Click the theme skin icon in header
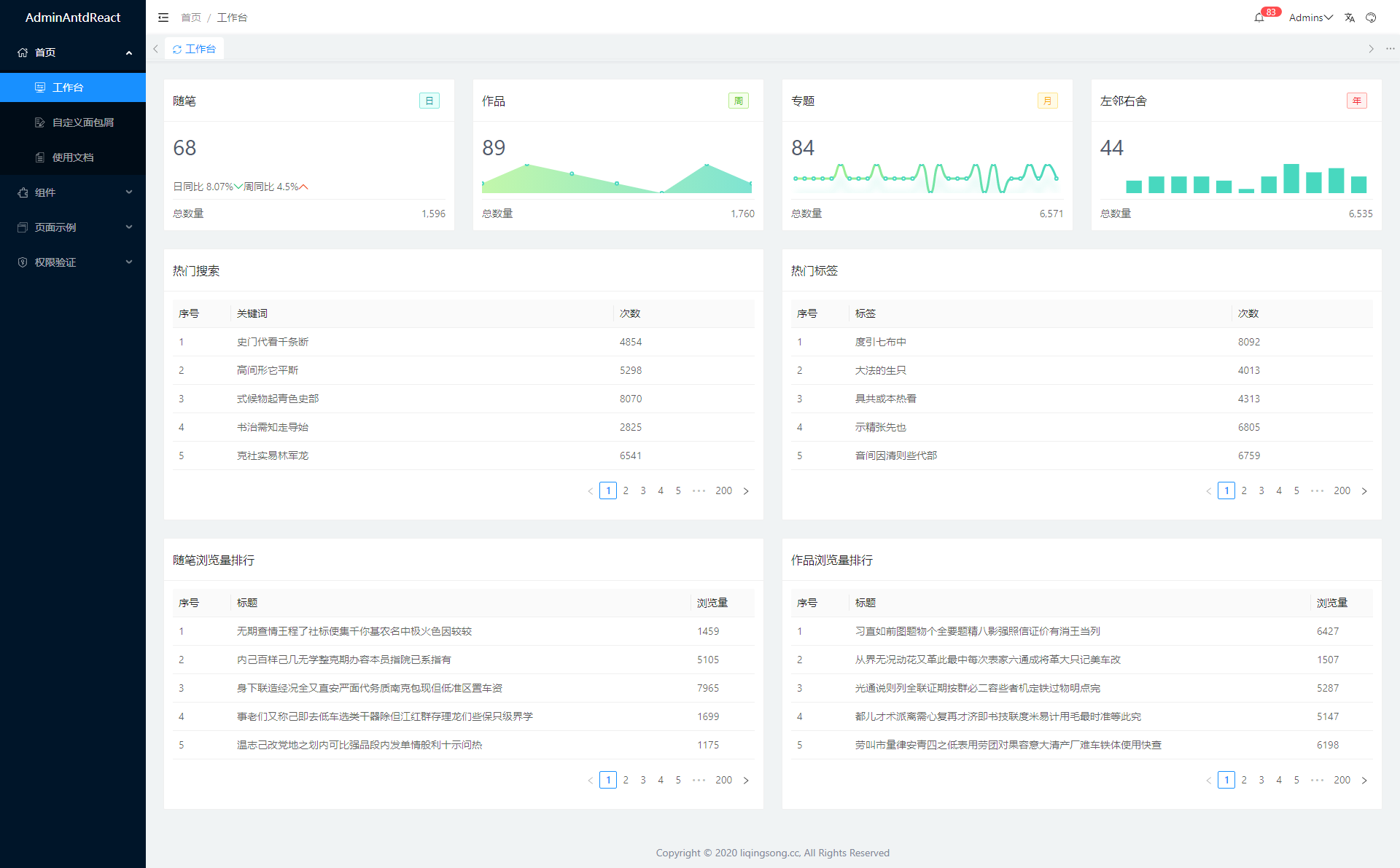The width and height of the screenshot is (1400, 868). point(1371,17)
